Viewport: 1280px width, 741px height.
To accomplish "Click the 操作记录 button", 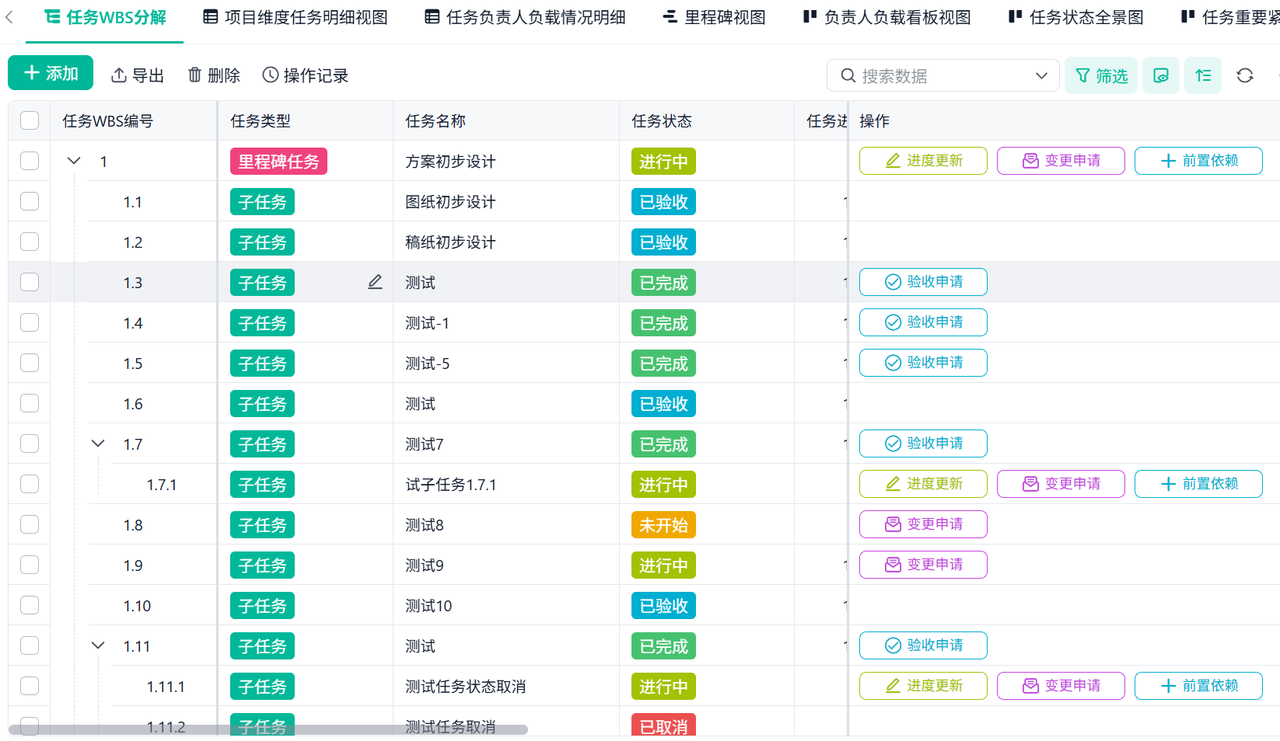I will click(x=306, y=76).
